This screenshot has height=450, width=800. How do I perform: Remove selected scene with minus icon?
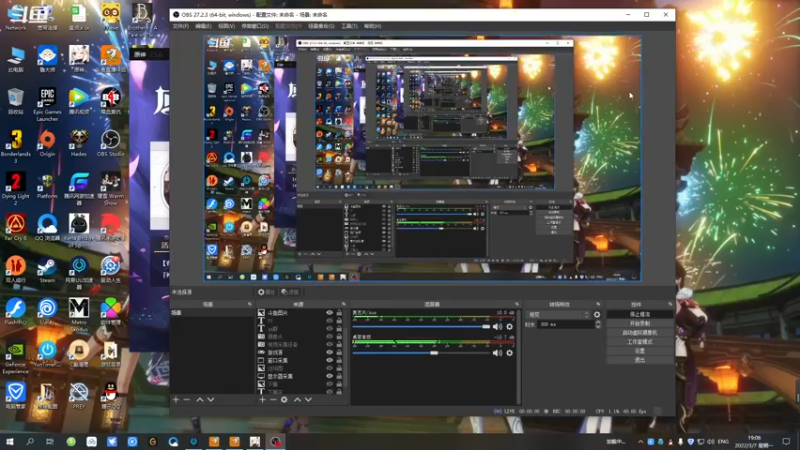click(187, 399)
